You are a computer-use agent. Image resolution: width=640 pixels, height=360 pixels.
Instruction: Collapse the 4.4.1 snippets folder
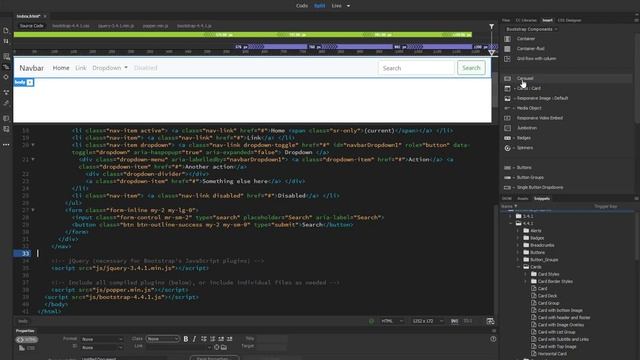(511, 224)
